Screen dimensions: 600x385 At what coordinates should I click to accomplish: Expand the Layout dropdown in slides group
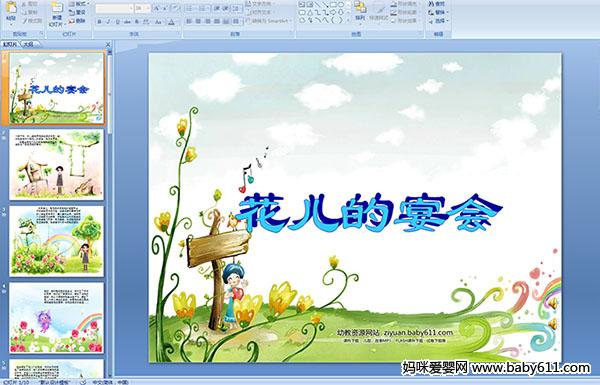[x=78, y=4]
